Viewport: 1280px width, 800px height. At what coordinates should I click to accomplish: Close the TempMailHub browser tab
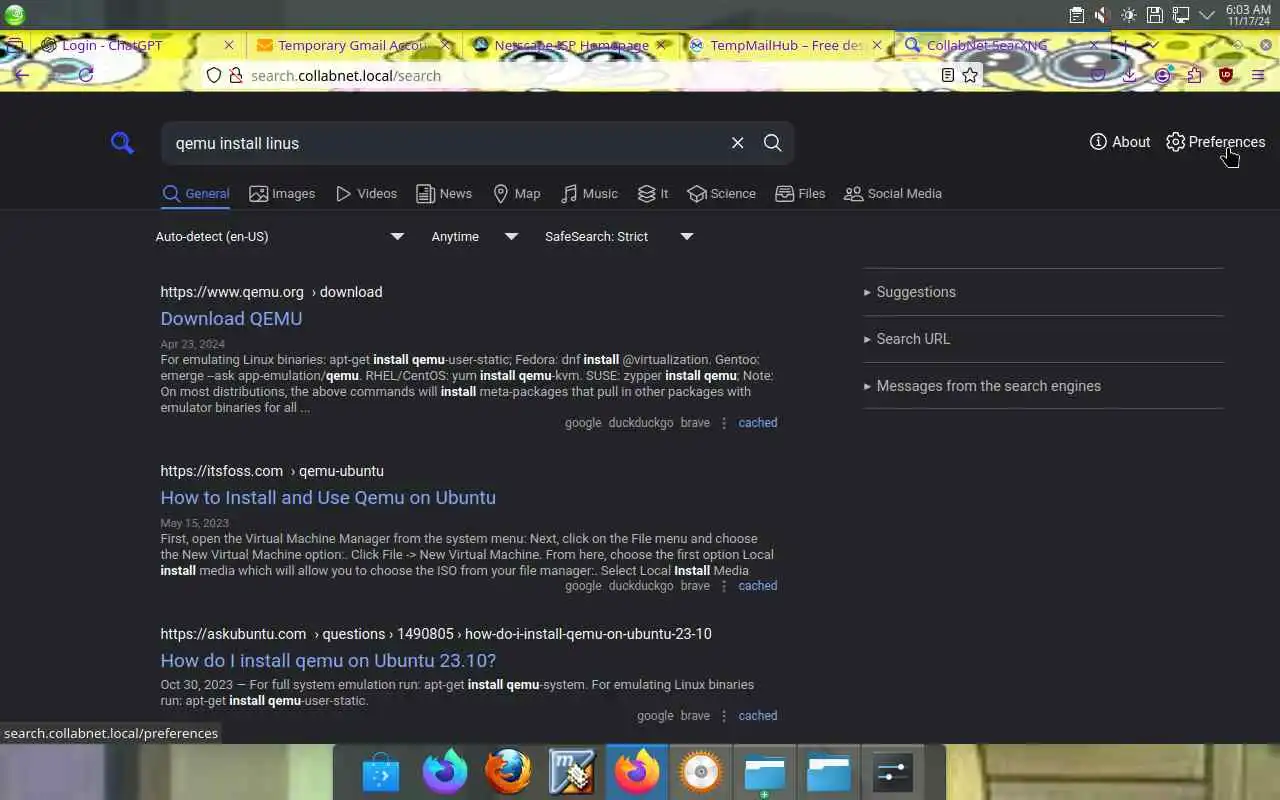(x=877, y=45)
